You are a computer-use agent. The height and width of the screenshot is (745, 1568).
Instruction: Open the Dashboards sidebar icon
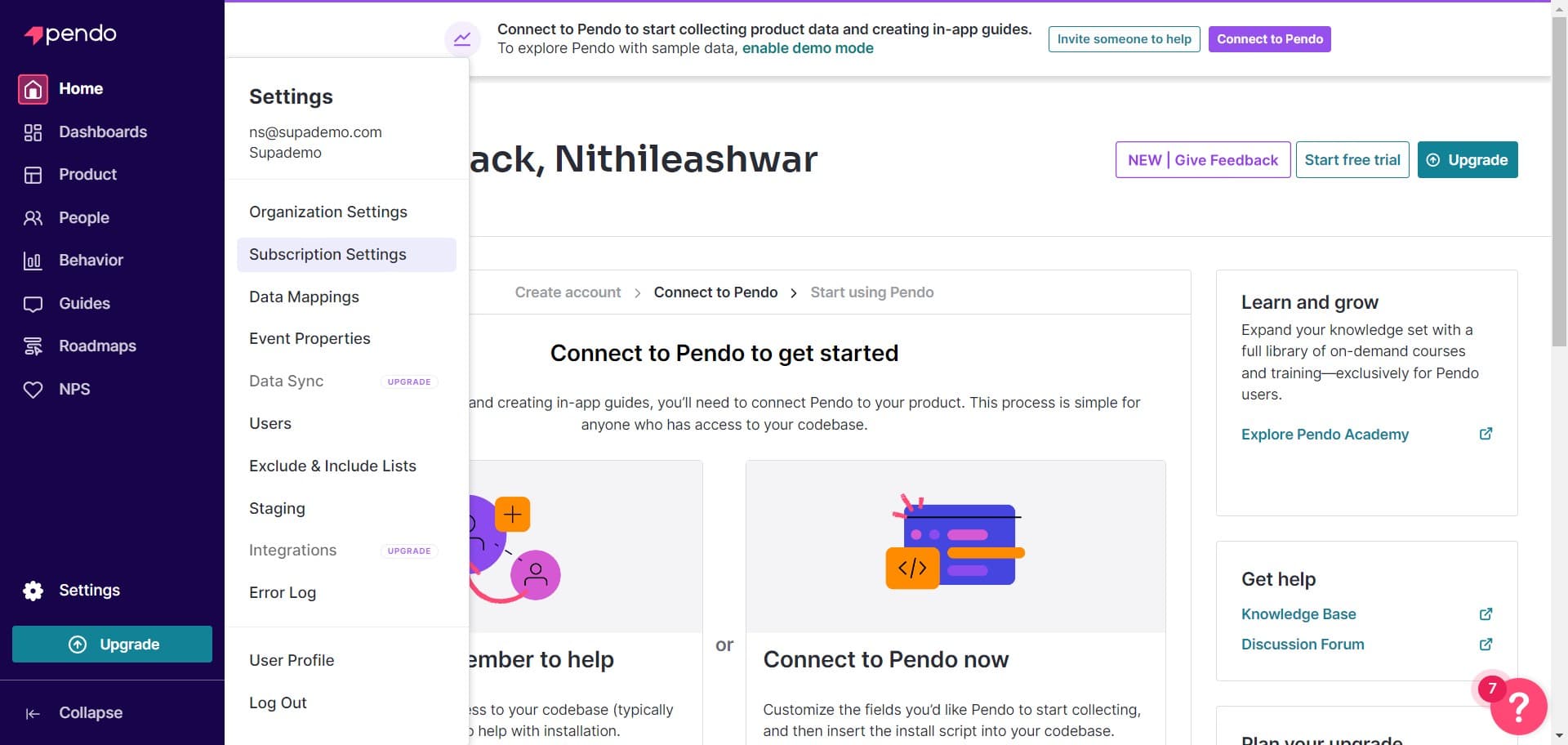coord(33,132)
